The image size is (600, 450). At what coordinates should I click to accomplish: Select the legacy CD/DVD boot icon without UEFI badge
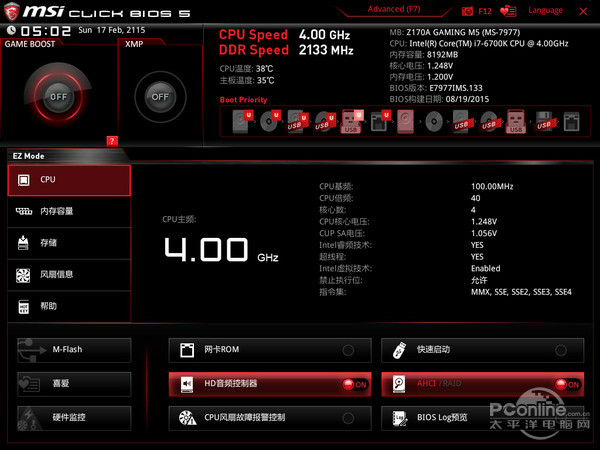pyautogui.click(x=434, y=122)
